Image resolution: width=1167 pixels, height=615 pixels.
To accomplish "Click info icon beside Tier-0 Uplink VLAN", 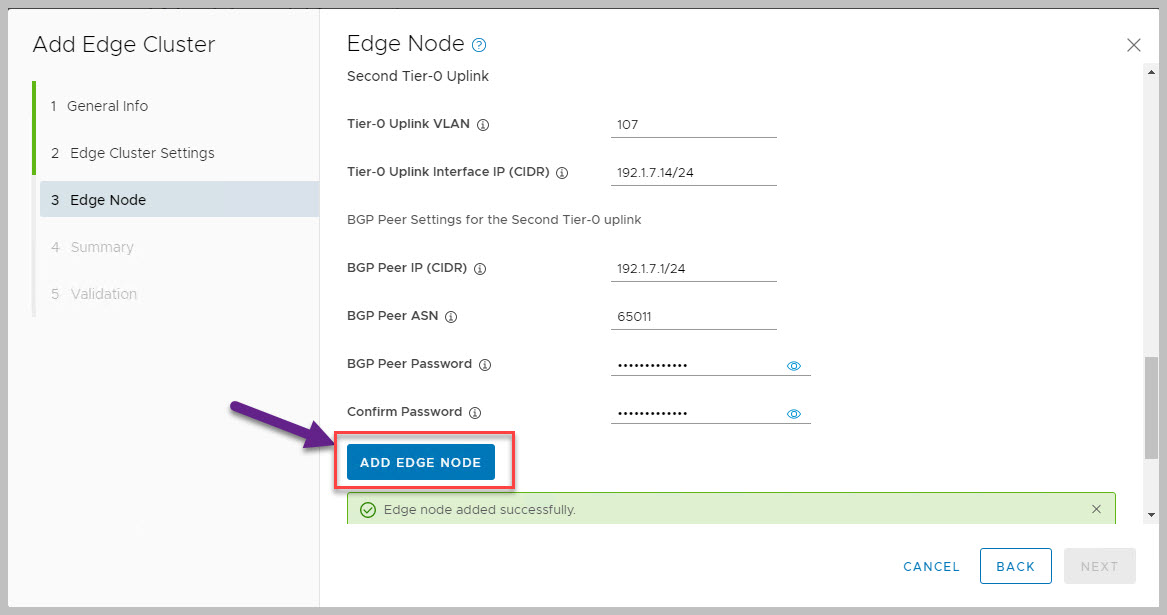I will point(483,125).
